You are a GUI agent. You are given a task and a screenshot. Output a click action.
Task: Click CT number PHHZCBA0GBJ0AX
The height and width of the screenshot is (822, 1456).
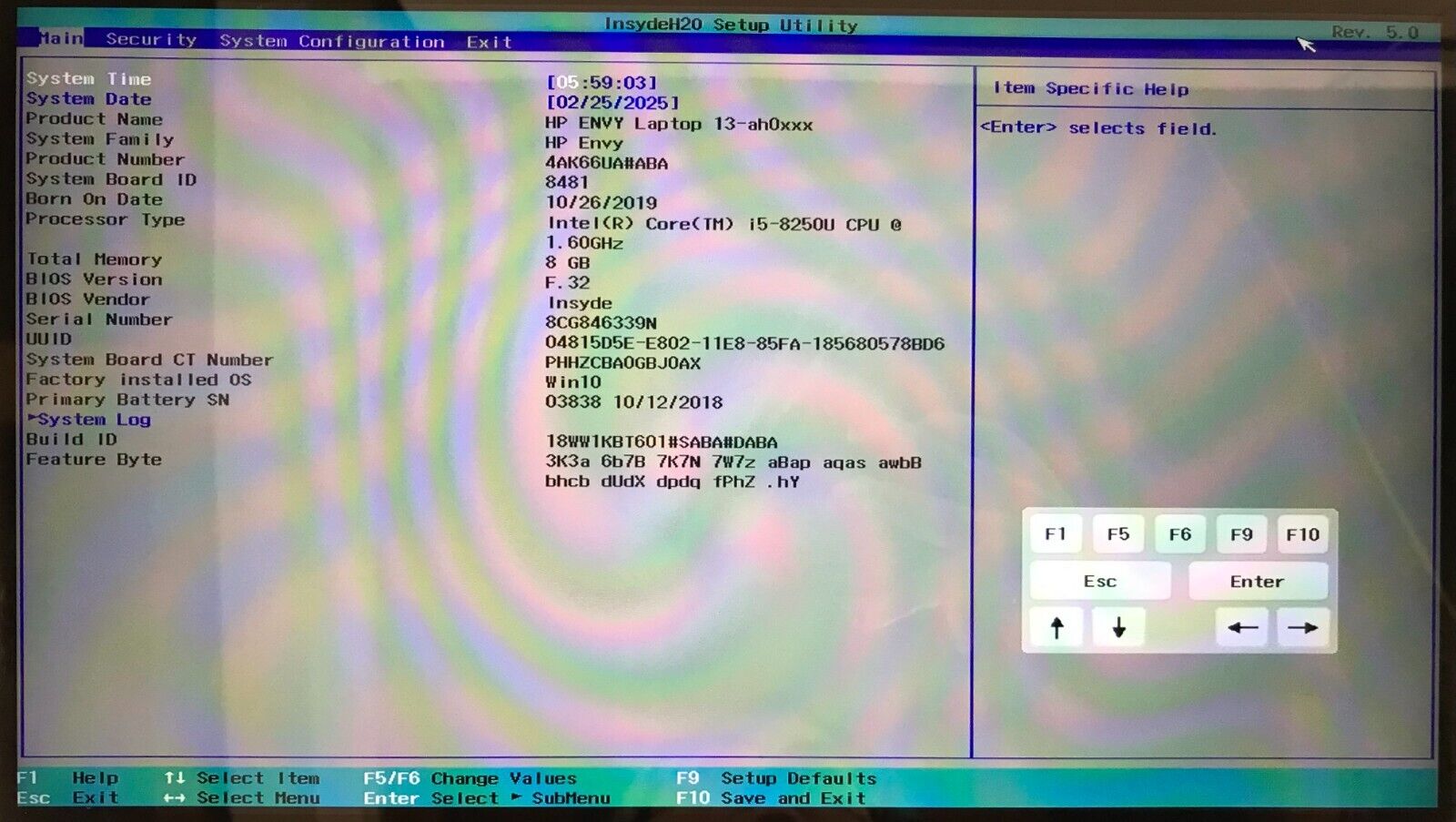tap(622, 363)
